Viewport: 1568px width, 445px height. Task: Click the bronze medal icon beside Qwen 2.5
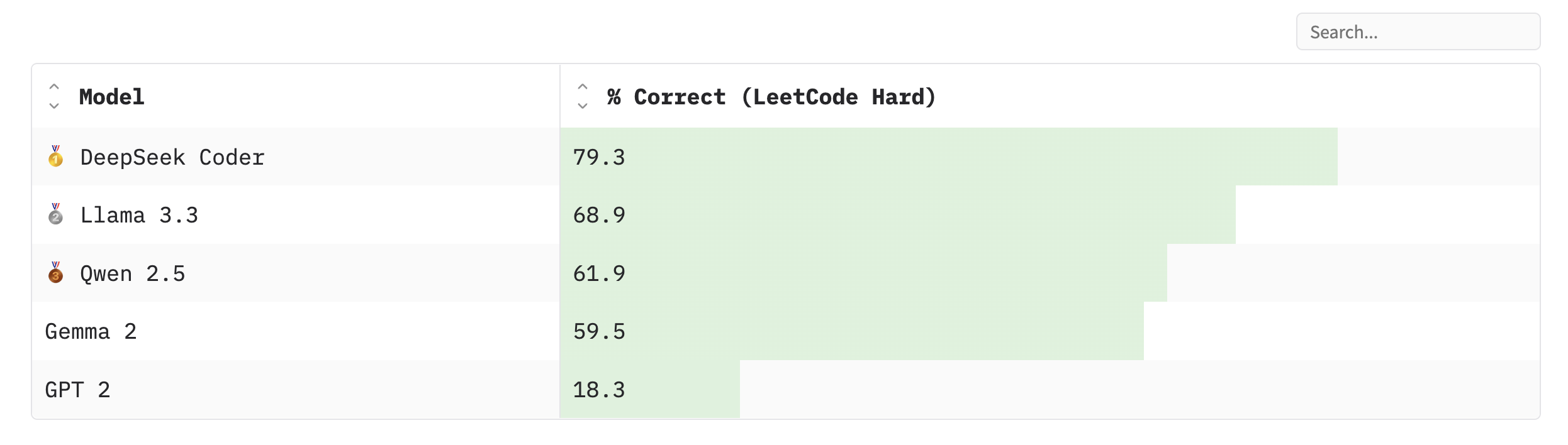click(x=55, y=273)
